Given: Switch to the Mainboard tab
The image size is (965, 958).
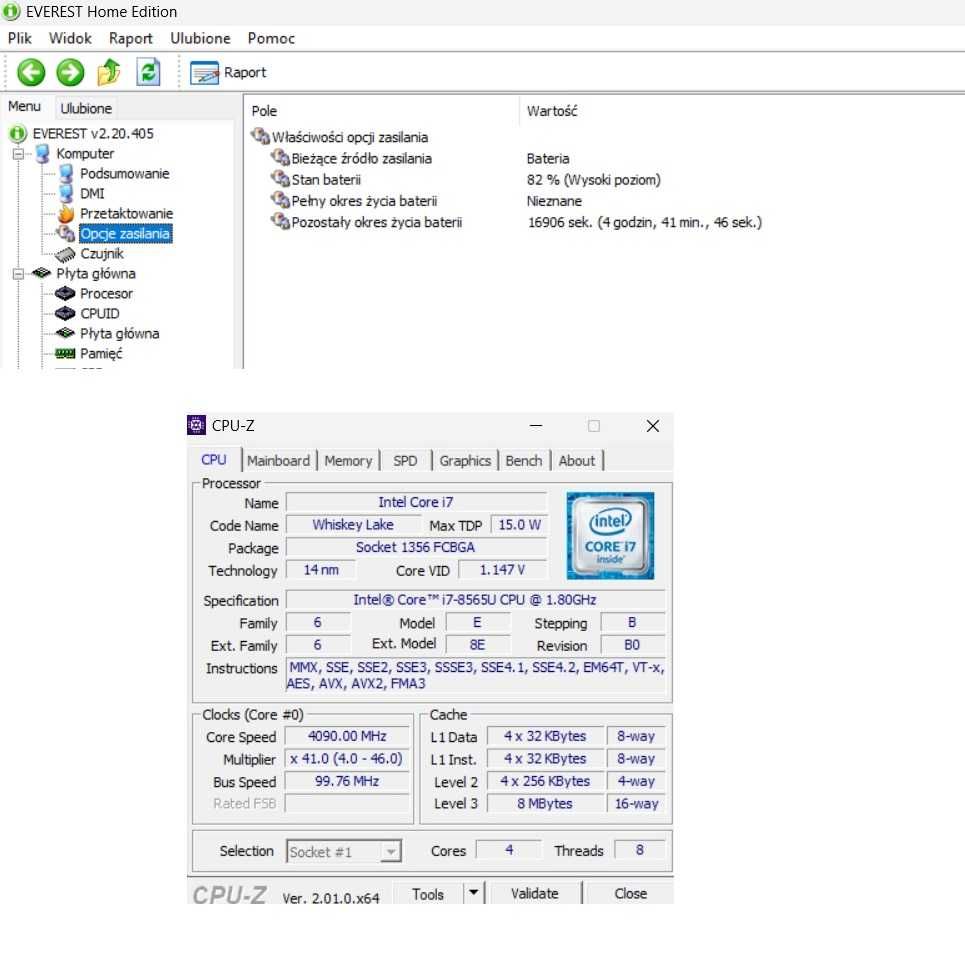Looking at the screenshot, I should pos(279,461).
